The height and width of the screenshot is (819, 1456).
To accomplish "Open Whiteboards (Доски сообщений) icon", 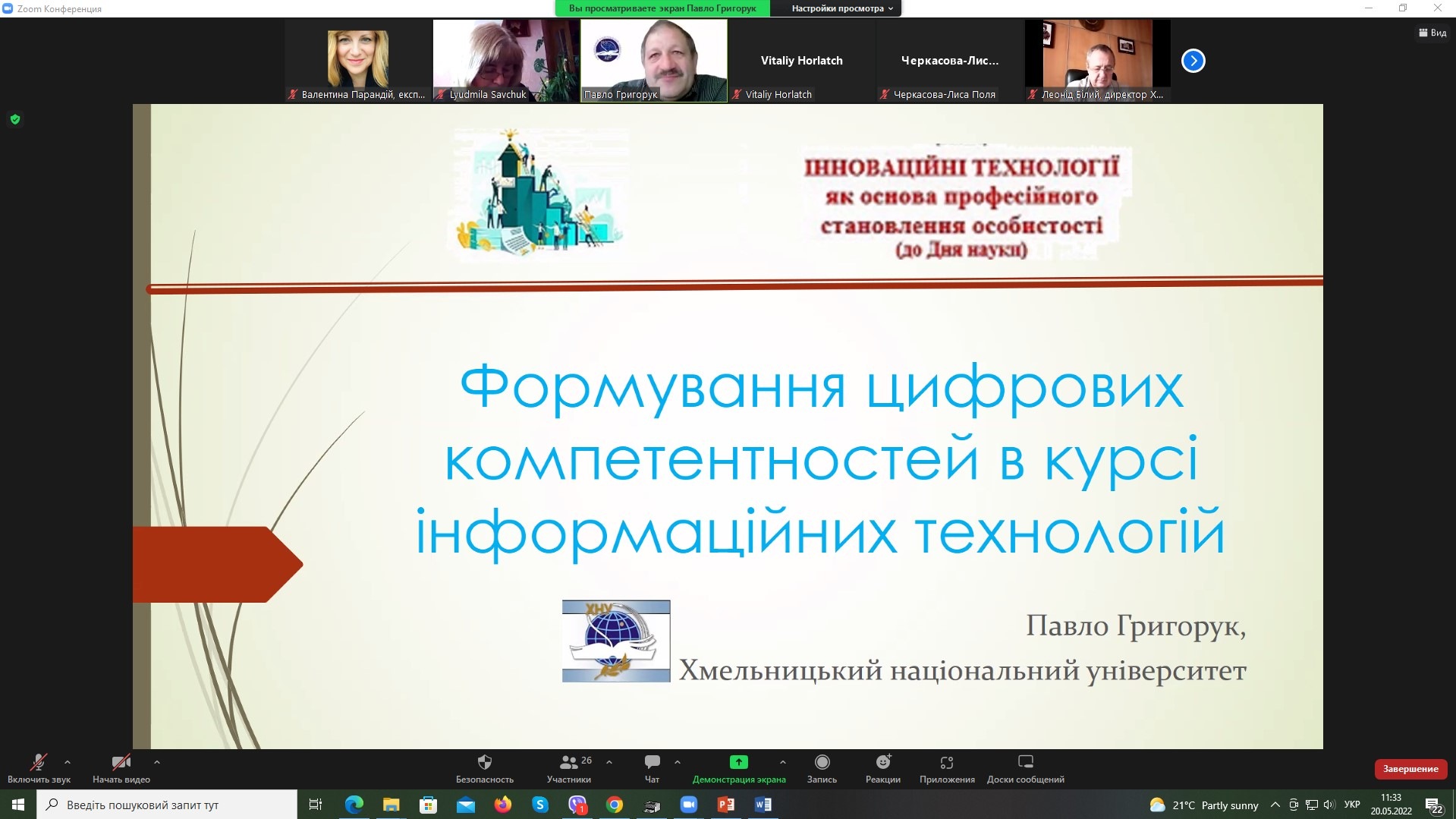I will (1025, 762).
